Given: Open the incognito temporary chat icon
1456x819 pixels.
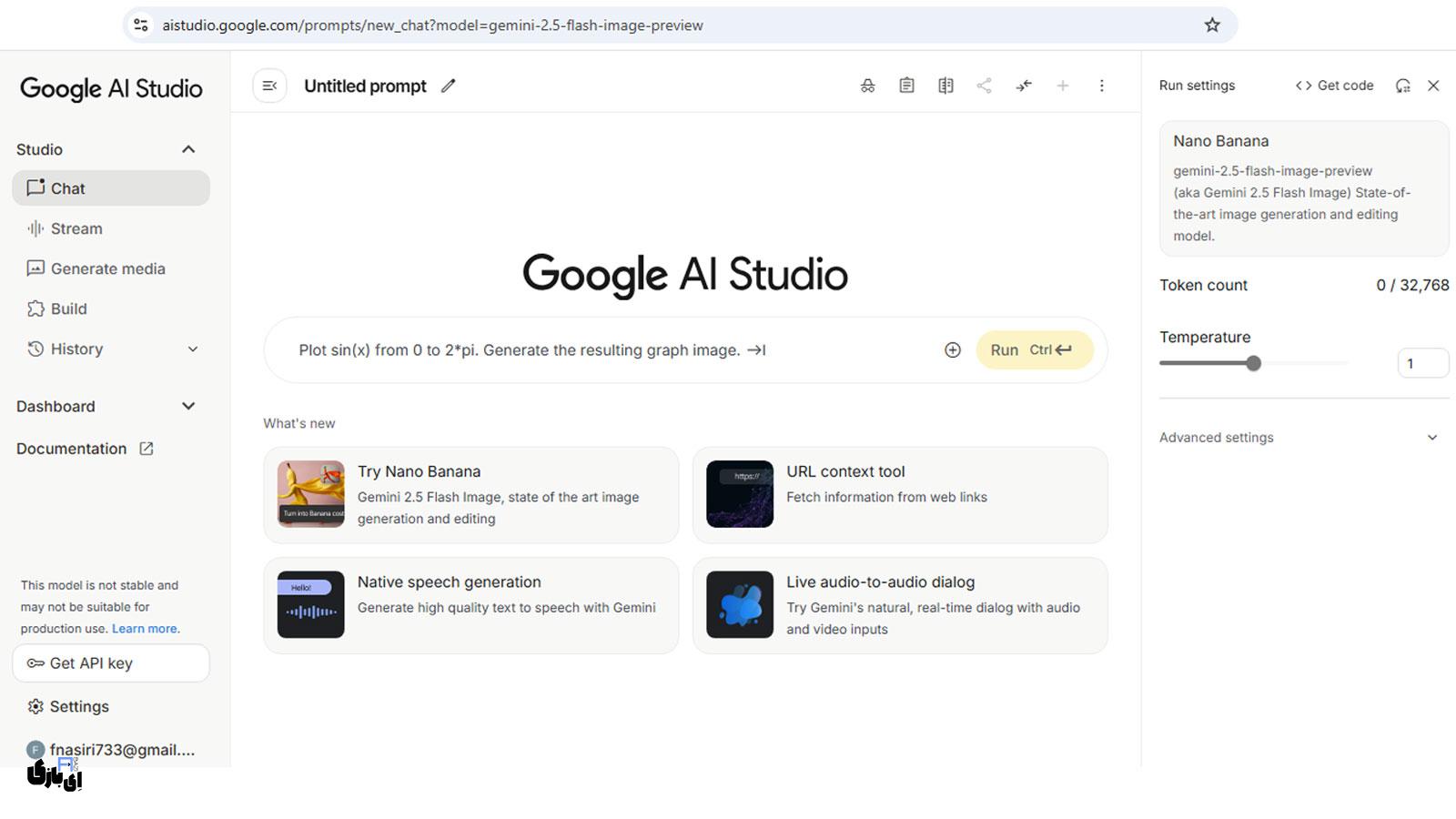Looking at the screenshot, I should click(x=867, y=86).
